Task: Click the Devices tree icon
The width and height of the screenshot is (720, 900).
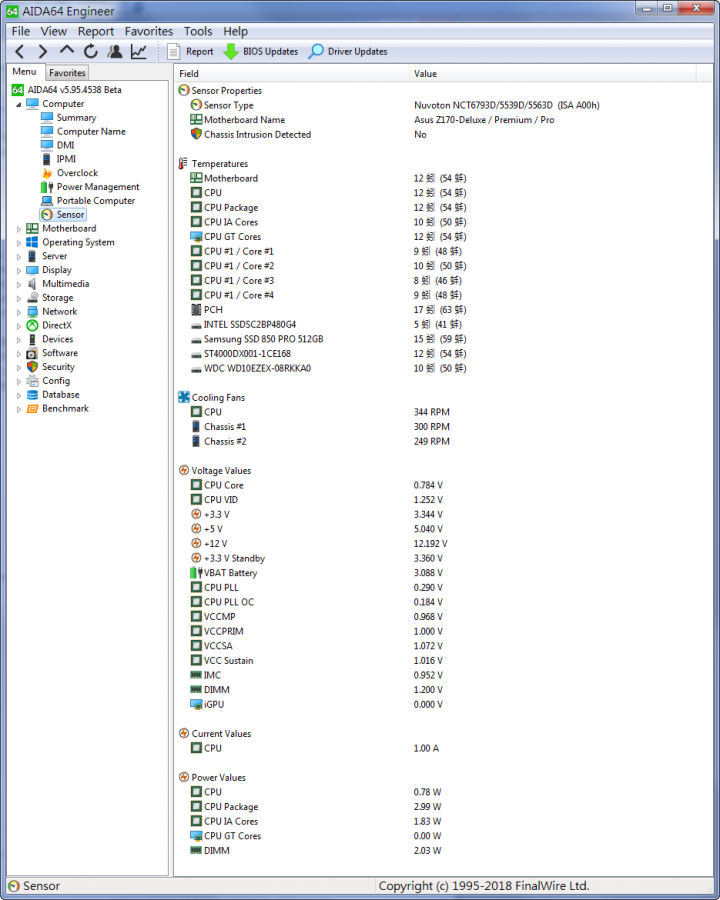Action: click(32, 339)
